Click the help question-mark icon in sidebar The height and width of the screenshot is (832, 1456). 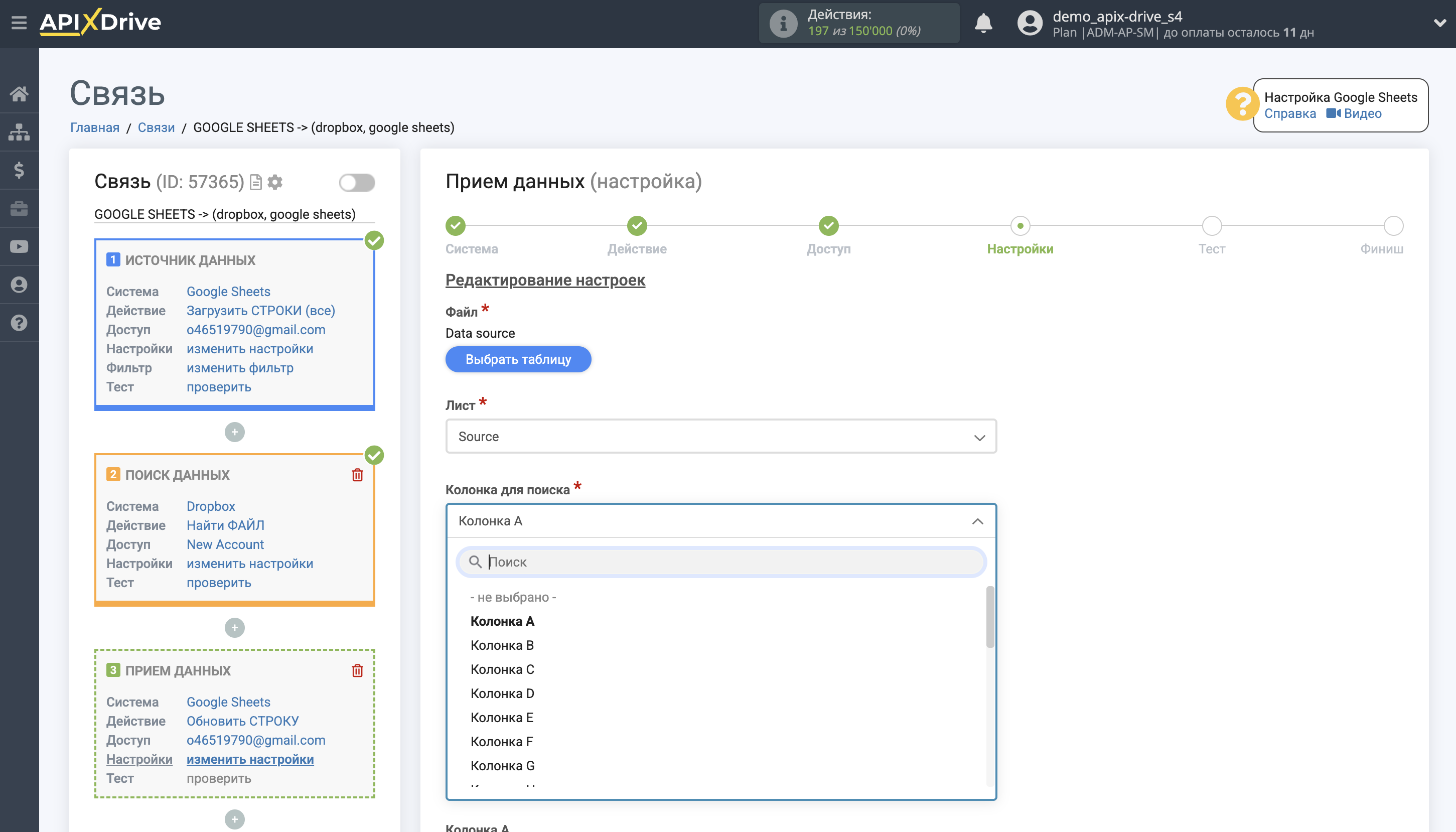[x=19, y=323]
